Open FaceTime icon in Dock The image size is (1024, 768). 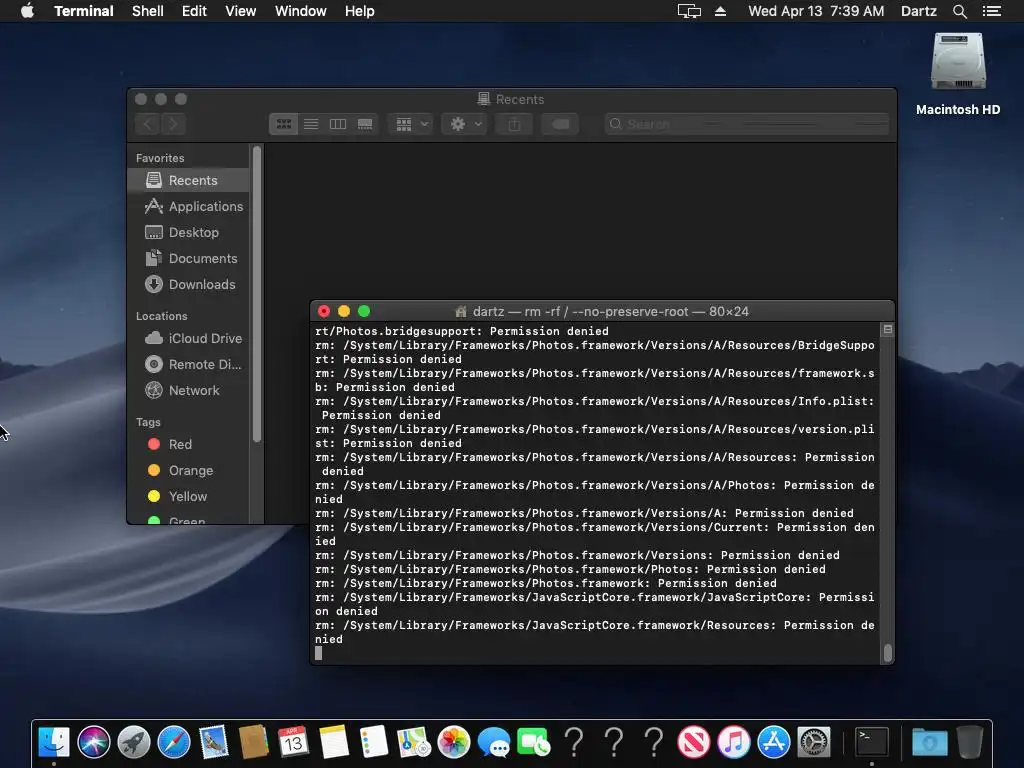[534, 742]
